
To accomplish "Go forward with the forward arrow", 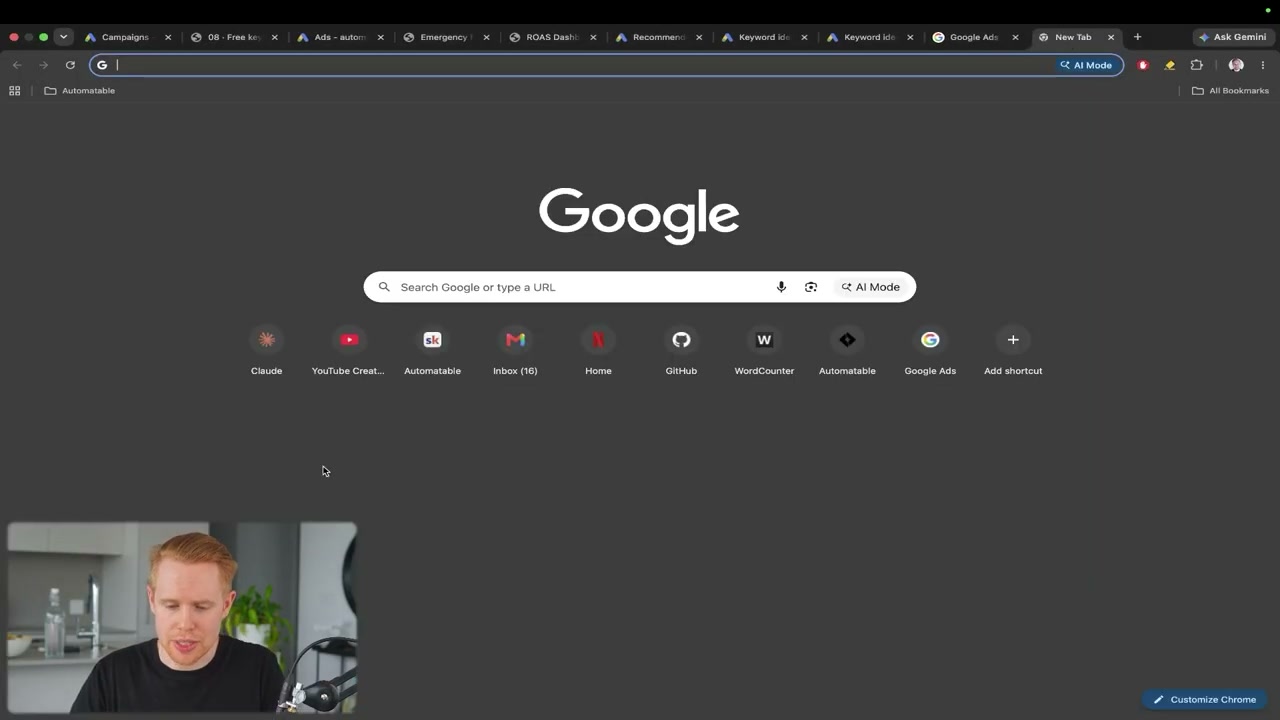I will pyautogui.click(x=43, y=65).
